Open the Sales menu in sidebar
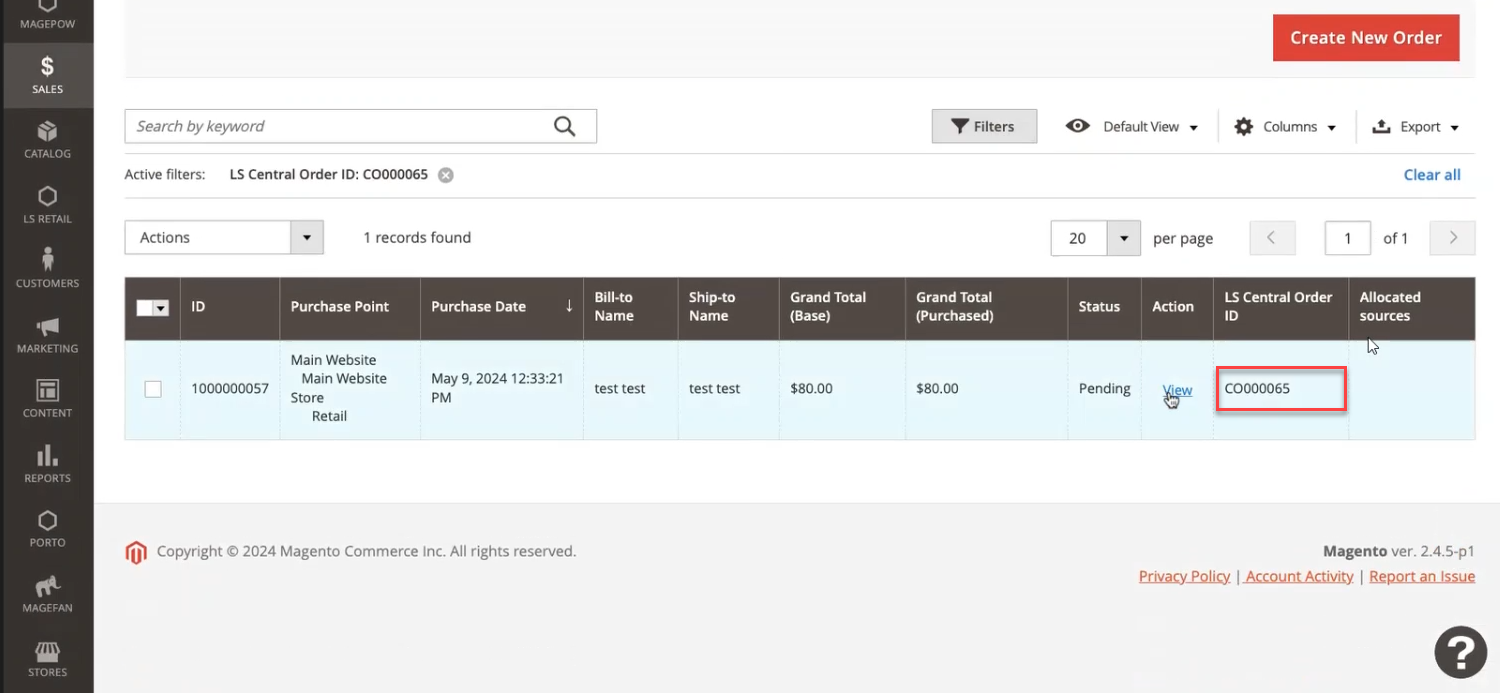 click(47, 75)
